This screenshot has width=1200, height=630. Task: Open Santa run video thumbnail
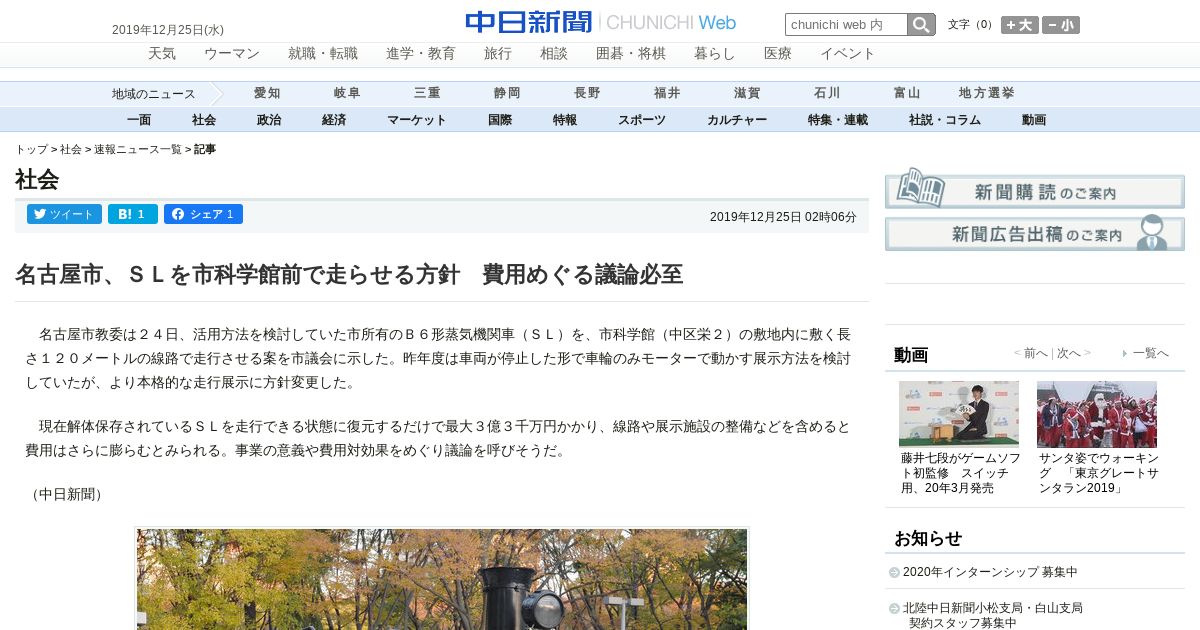1097,414
